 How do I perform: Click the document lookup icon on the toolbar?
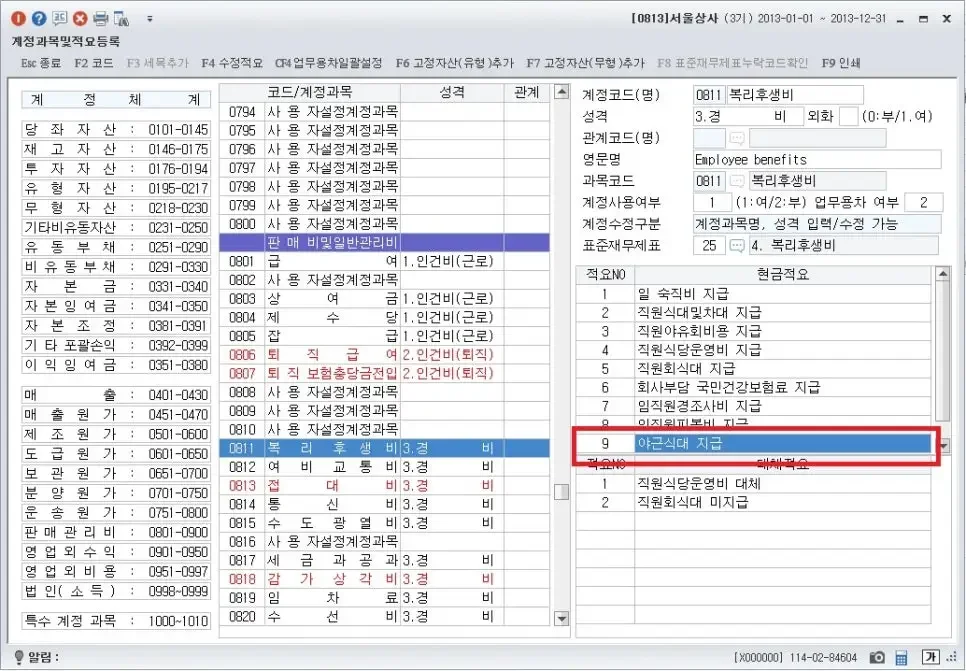119,18
